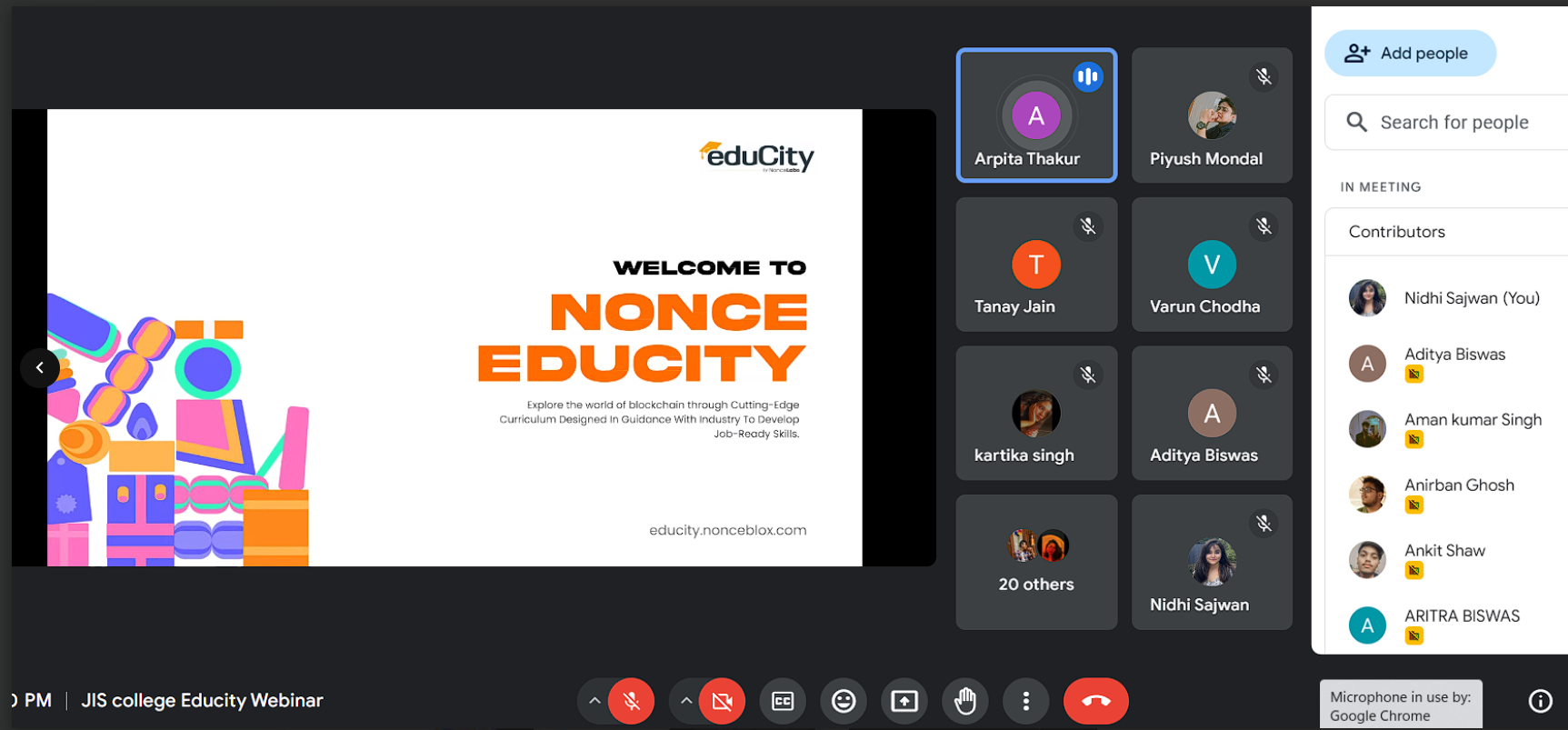1568x730 pixels.
Task: Click muted mic icon on kartika singh tile
Action: pos(1088,375)
